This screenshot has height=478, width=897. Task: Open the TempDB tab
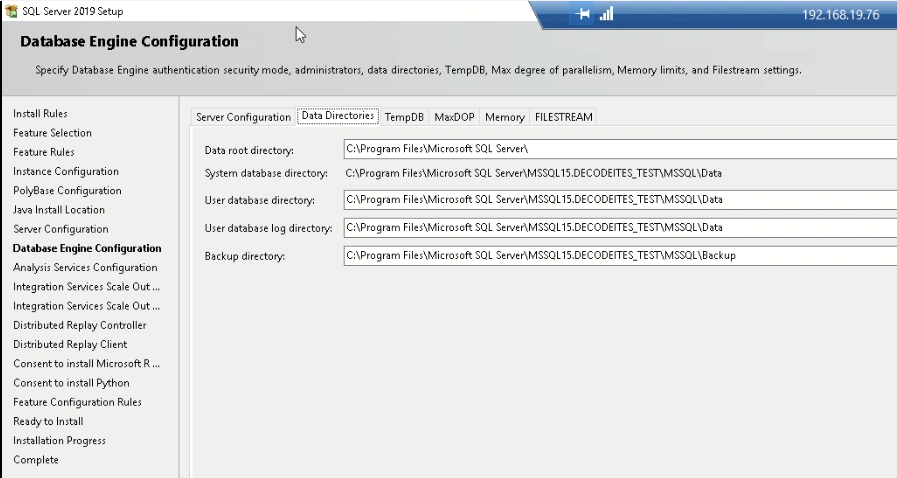coord(404,117)
